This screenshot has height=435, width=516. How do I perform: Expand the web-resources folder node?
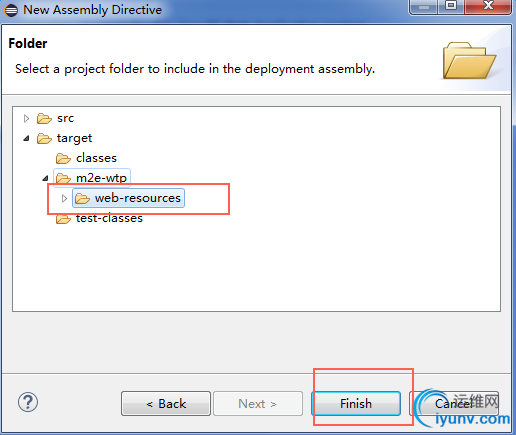[x=64, y=198]
